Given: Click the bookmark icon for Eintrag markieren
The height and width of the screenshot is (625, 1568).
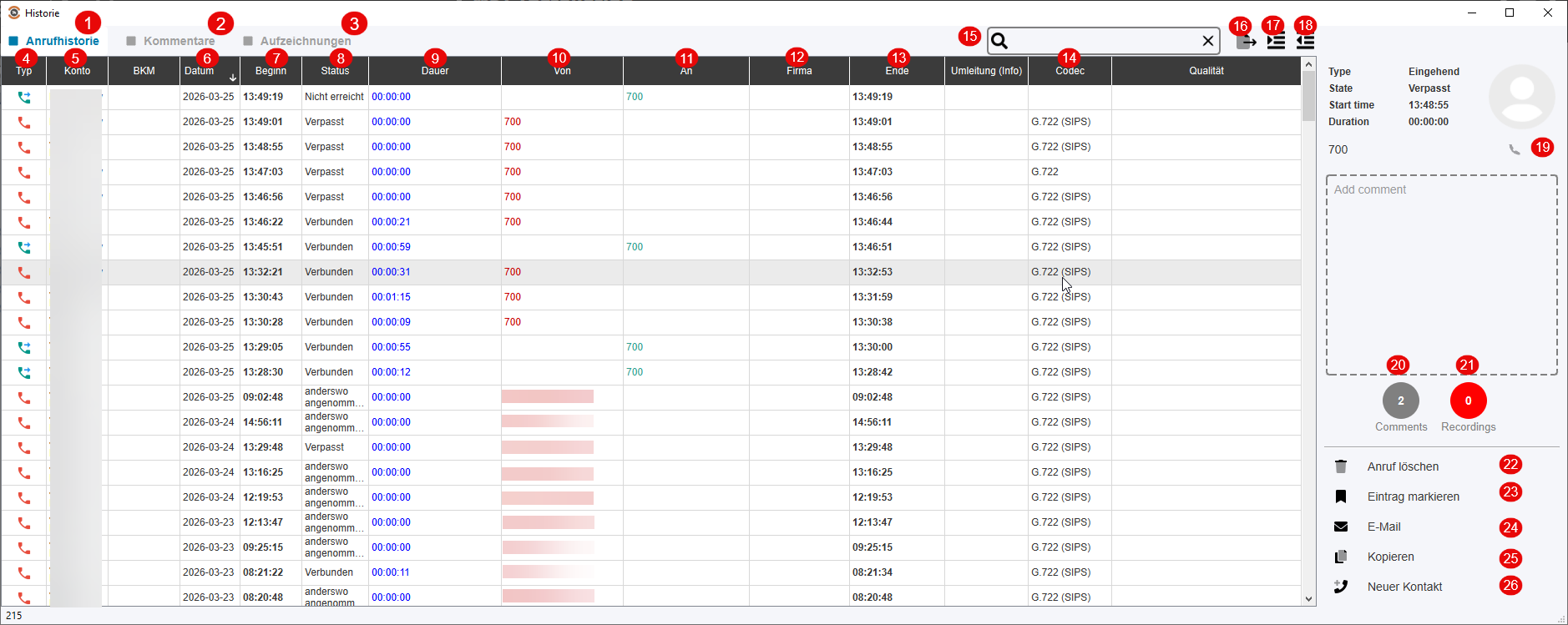Looking at the screenshot, I should [1341, 496].
